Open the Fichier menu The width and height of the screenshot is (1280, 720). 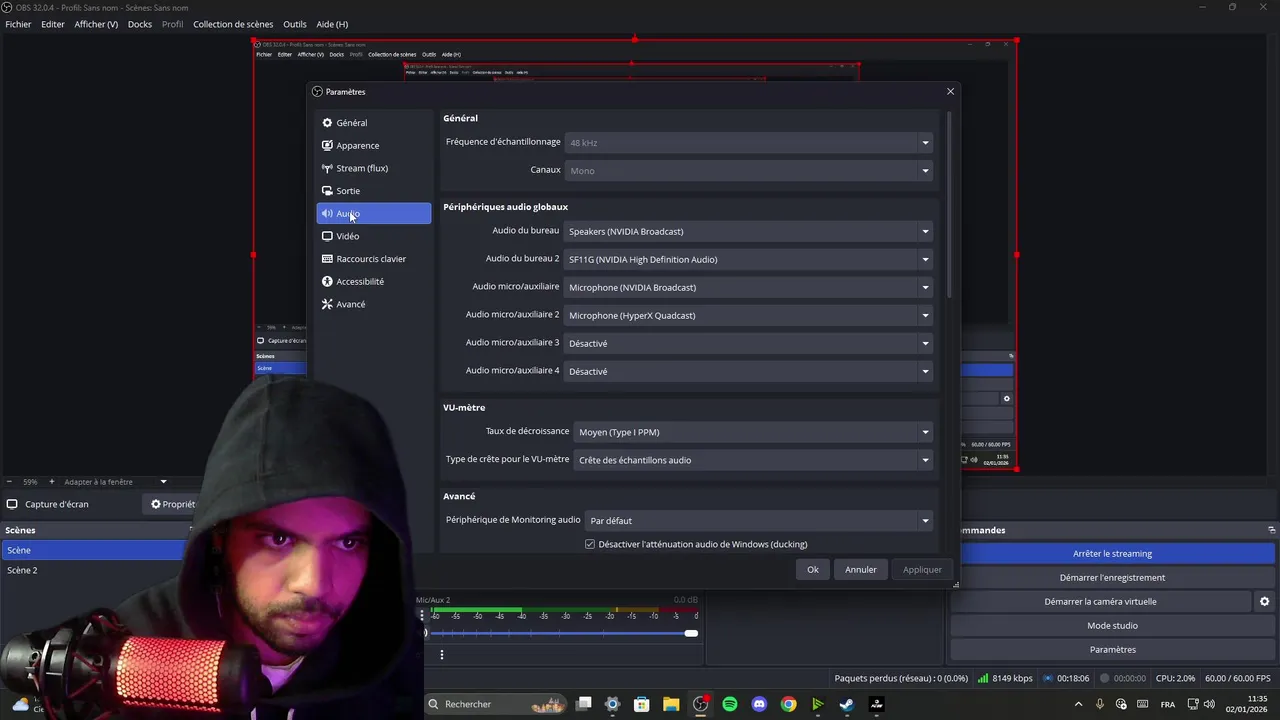click(x=18, y=24)
